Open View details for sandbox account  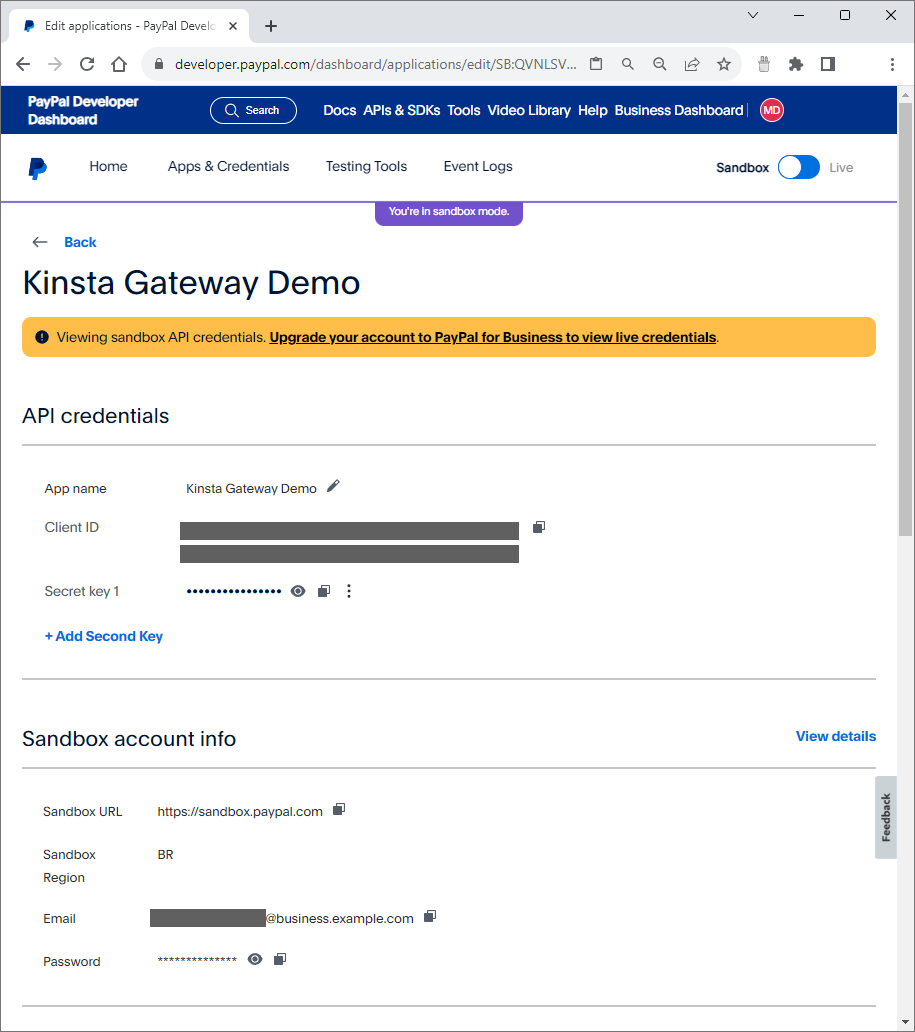point(835,736)
